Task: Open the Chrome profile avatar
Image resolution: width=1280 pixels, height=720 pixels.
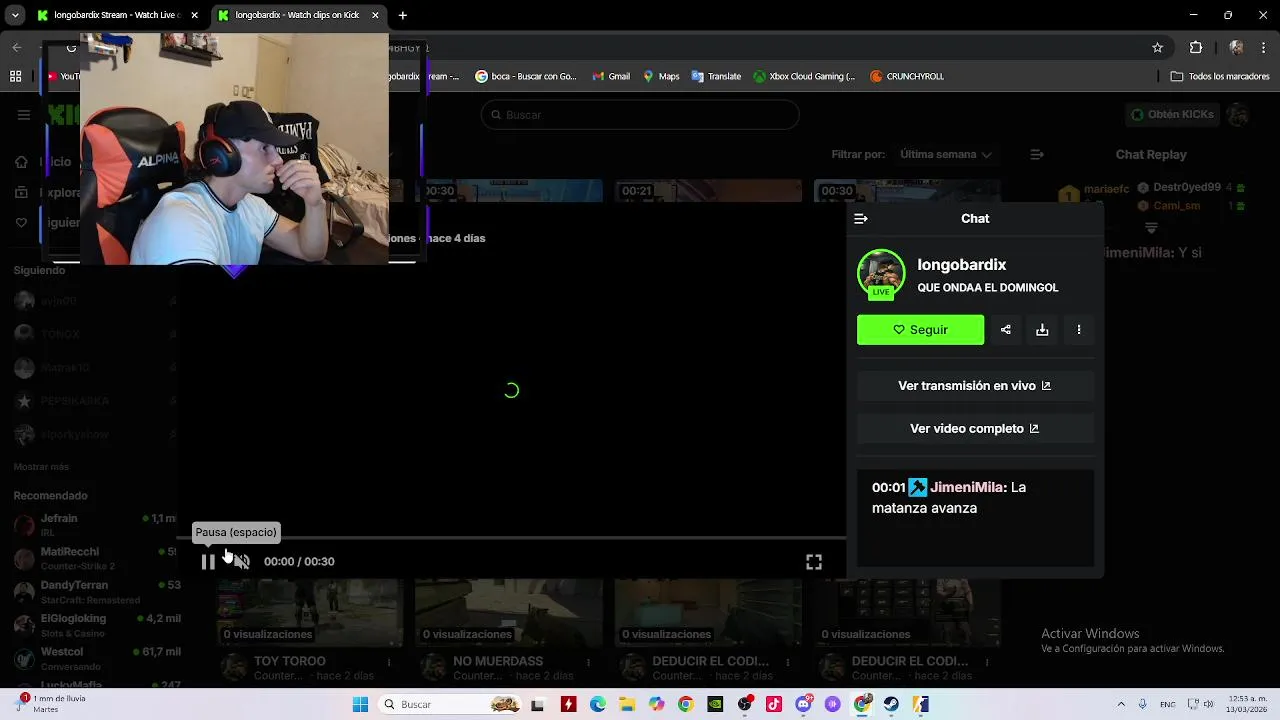Action: click(1236, 47)
